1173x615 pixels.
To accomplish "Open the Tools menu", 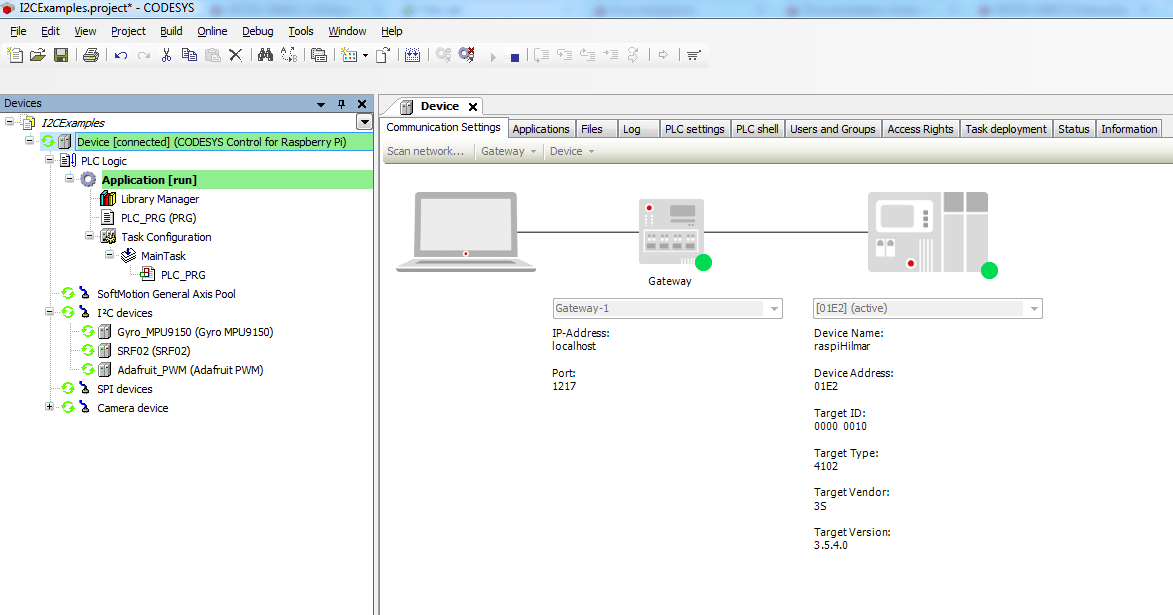I will (x=301, y=31).
